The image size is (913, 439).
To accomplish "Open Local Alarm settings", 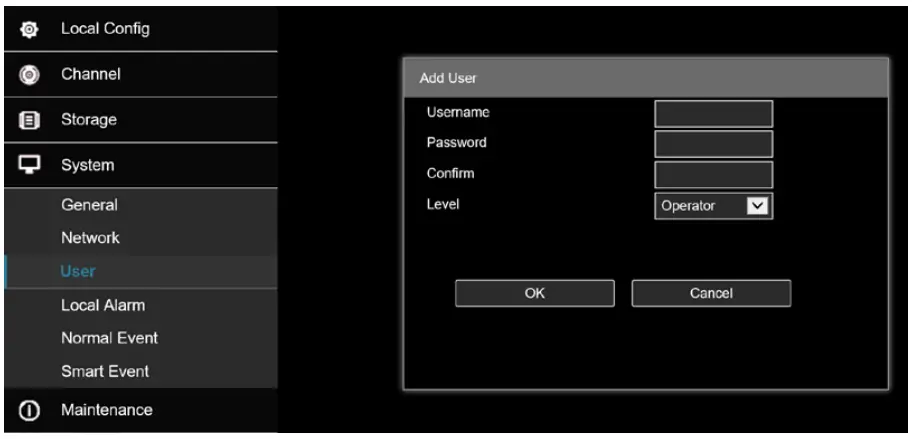I will click(x=141, y=305).
